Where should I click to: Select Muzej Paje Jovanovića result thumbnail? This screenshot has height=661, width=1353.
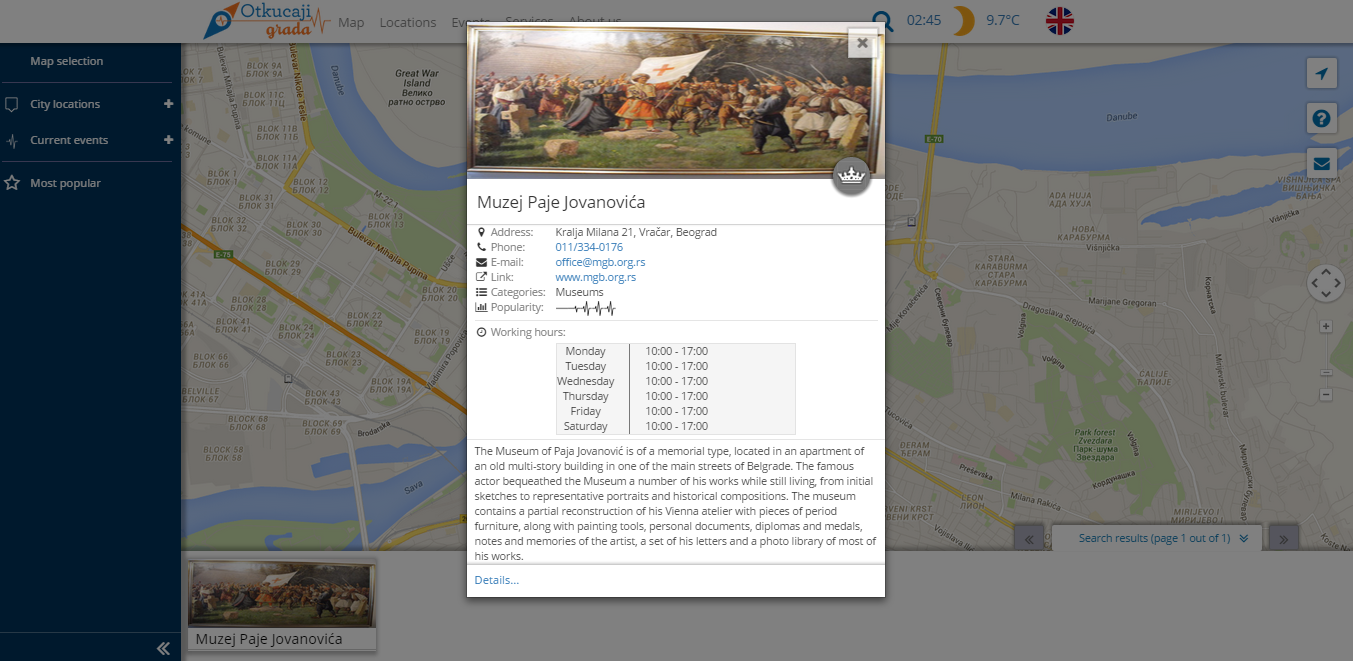[x=282, y=604]
